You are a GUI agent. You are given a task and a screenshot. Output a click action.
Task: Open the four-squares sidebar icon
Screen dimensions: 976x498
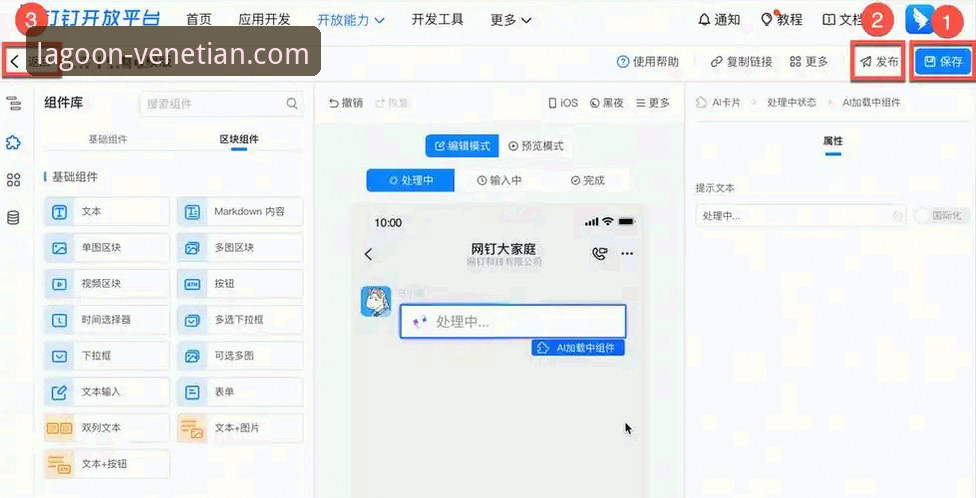tap(13, 180)
